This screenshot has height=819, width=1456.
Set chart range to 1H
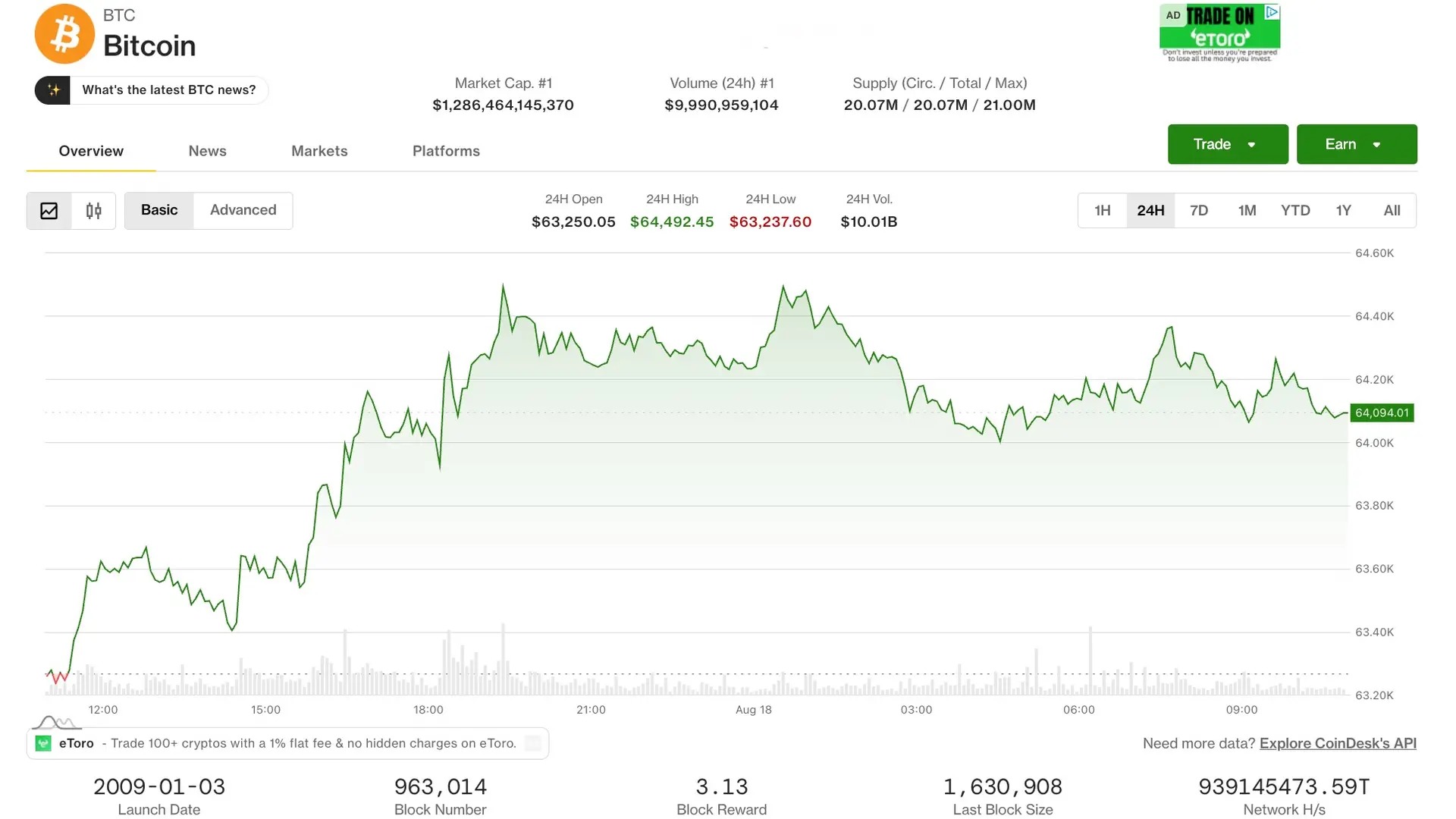coord(1103,210)
